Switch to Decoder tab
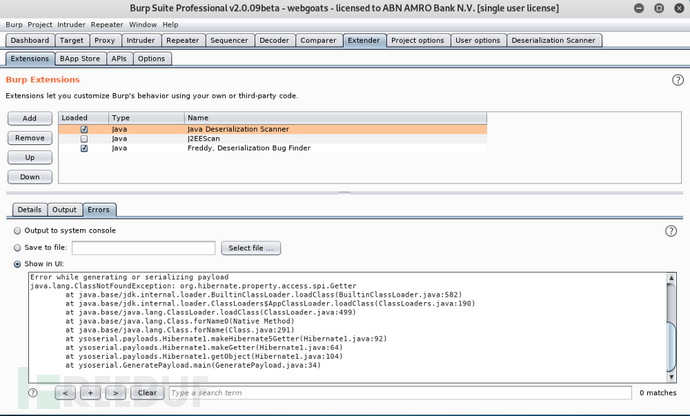Image resolution: width=690 pixels, height=416 pixels. click(x=274, y=40)
